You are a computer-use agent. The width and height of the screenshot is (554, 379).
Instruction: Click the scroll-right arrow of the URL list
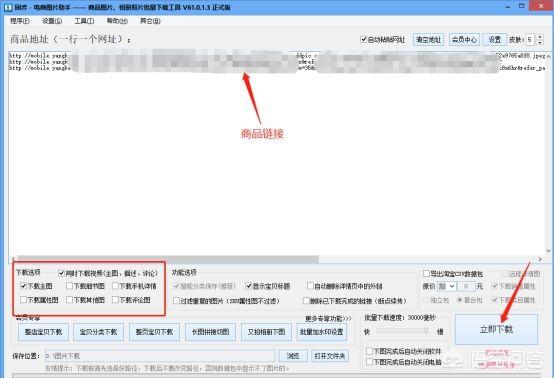coord(540,259)
